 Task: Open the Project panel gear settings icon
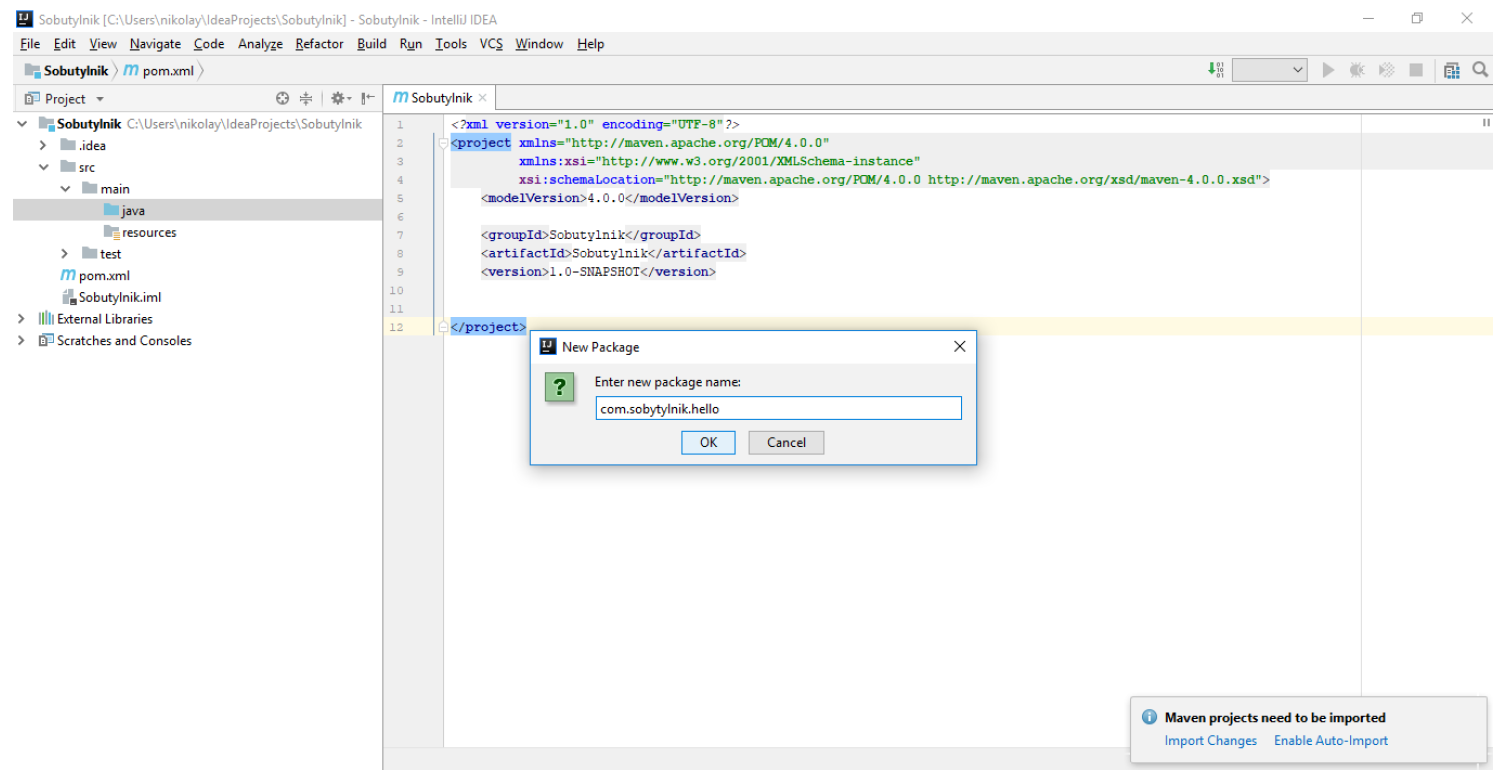point(341,98)
